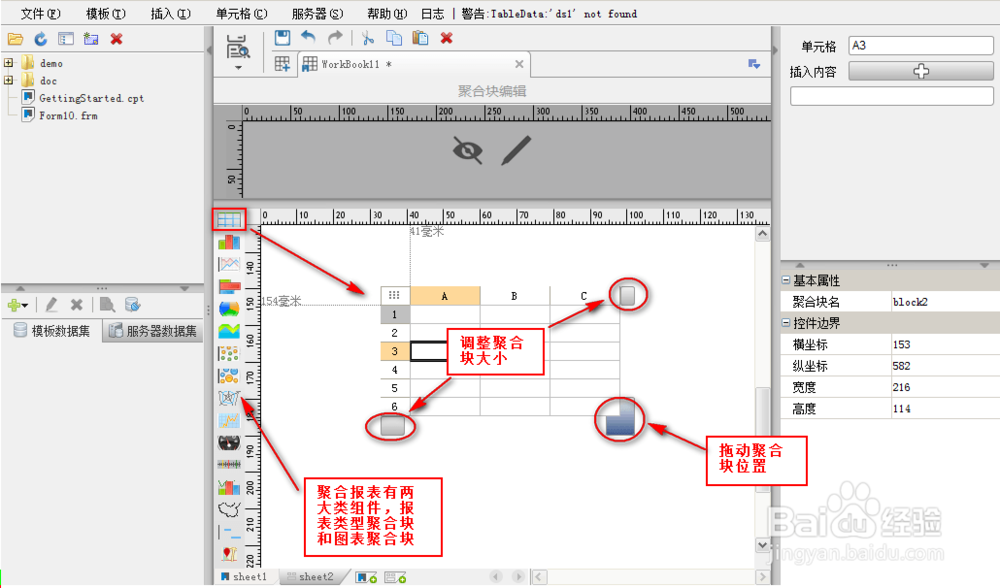Click the 单元格 field showing A3
1000x588 pixels.
click(x=920, y=45)
